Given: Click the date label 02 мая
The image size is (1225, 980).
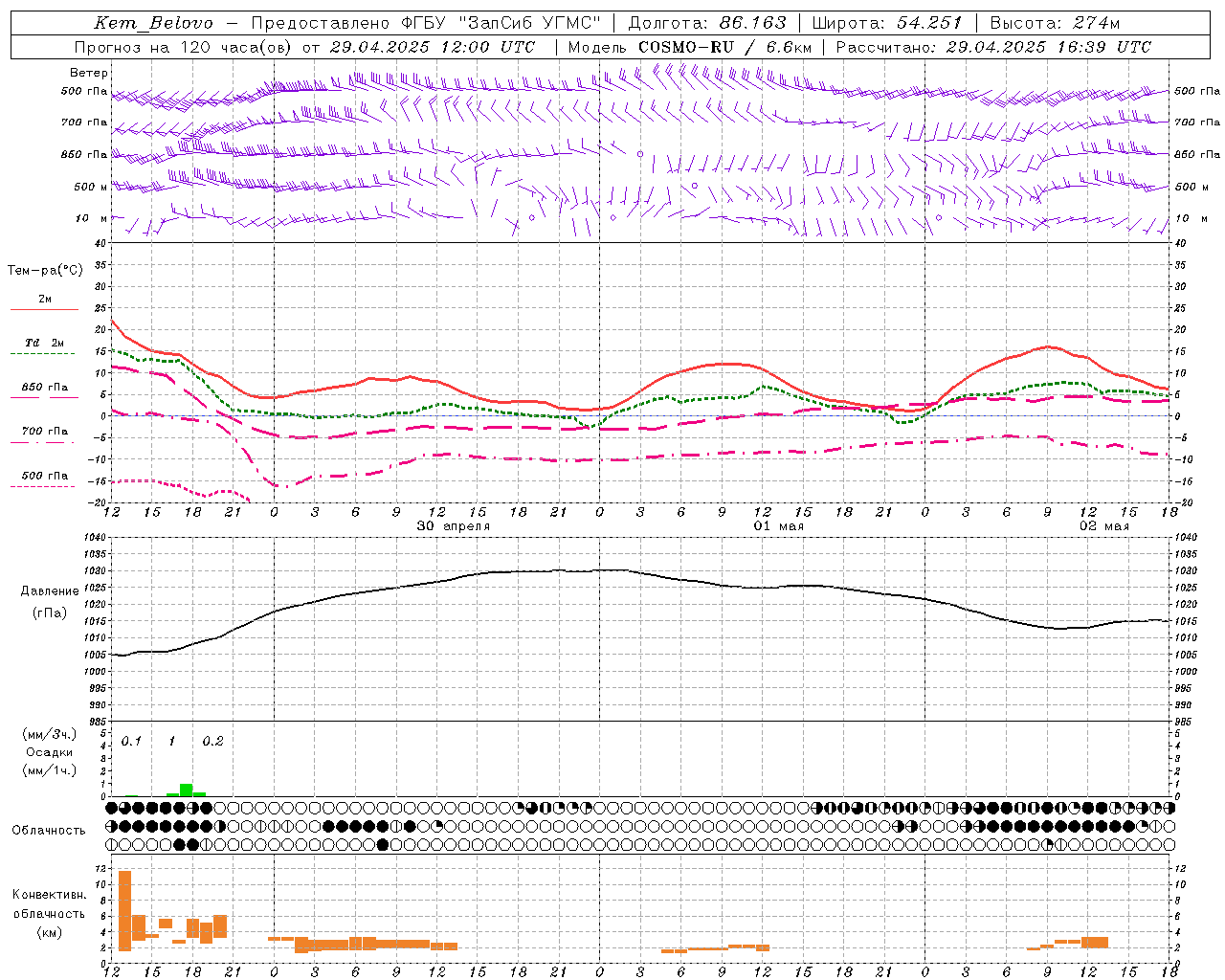Looking at the screenshot, I should (x=1104, y=526).
